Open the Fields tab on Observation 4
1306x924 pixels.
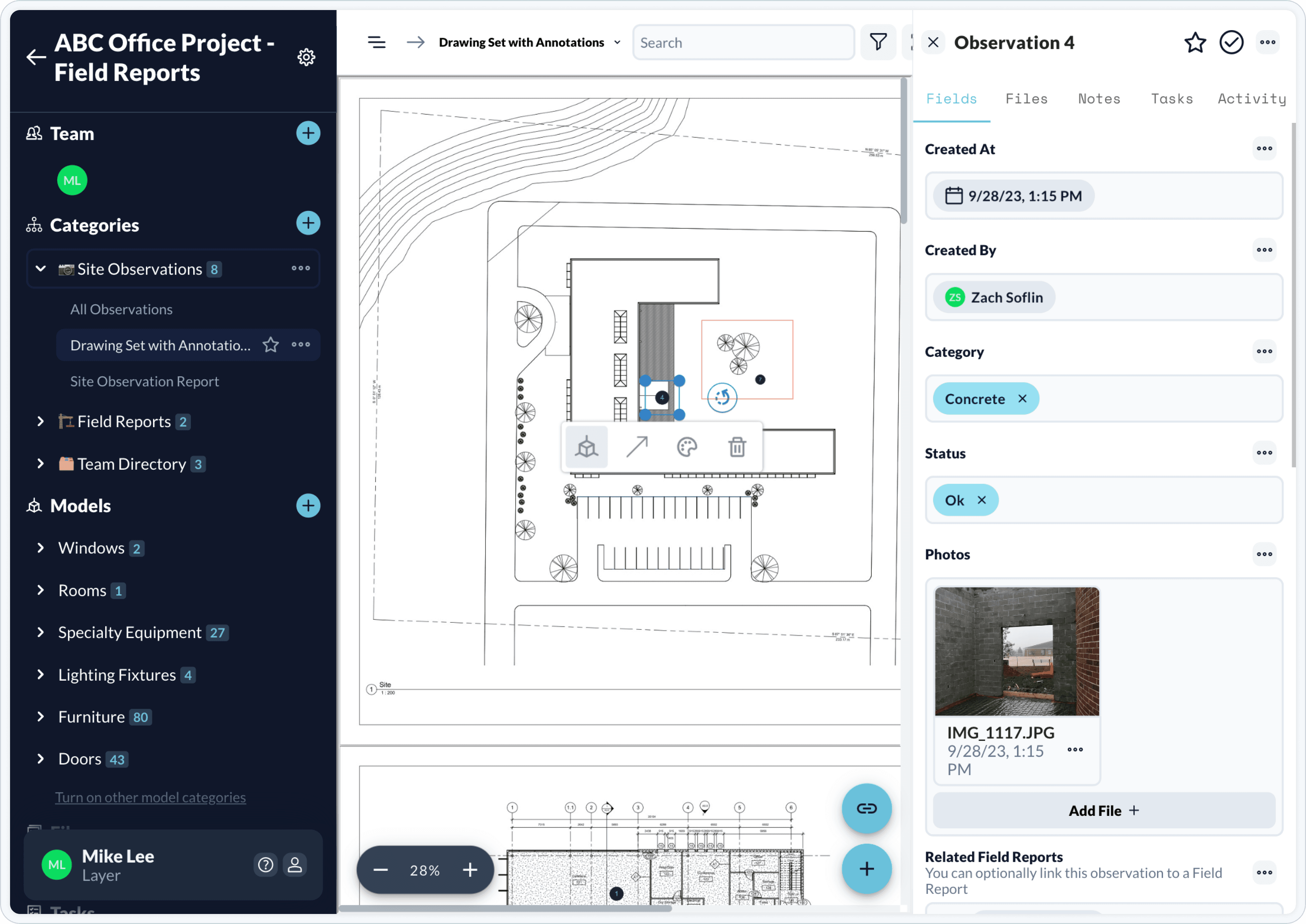point(951,99)
